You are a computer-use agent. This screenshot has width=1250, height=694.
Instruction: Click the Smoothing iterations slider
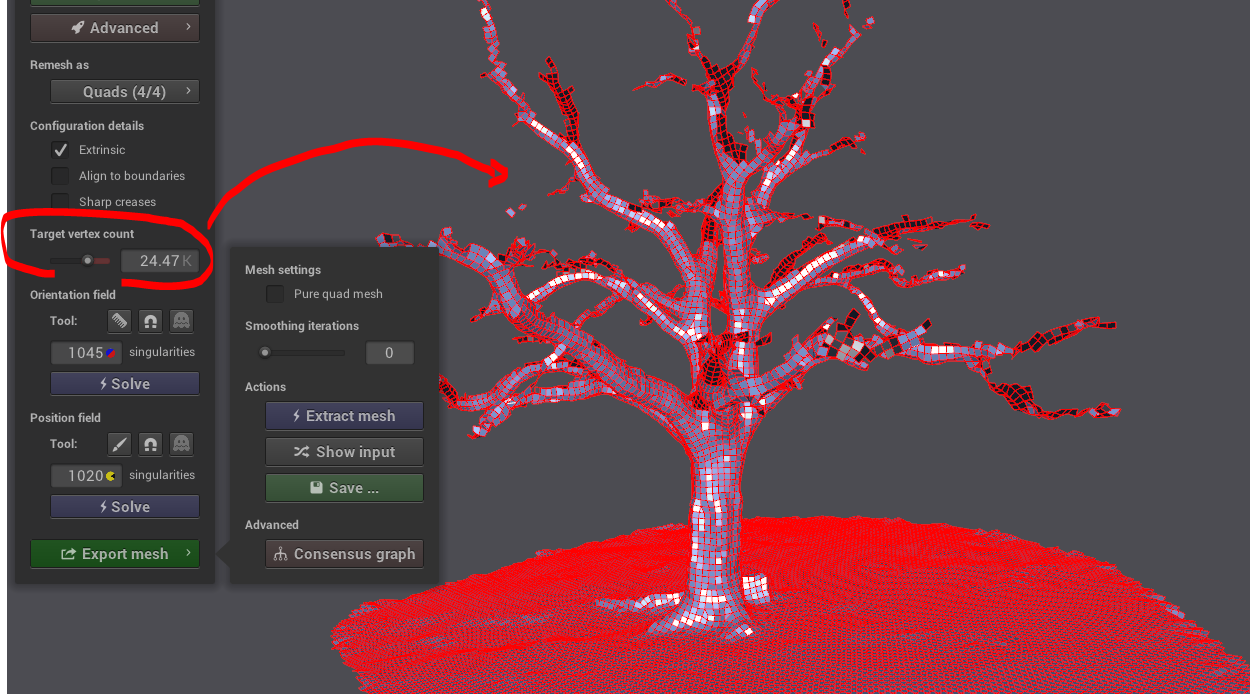(301, 352)
